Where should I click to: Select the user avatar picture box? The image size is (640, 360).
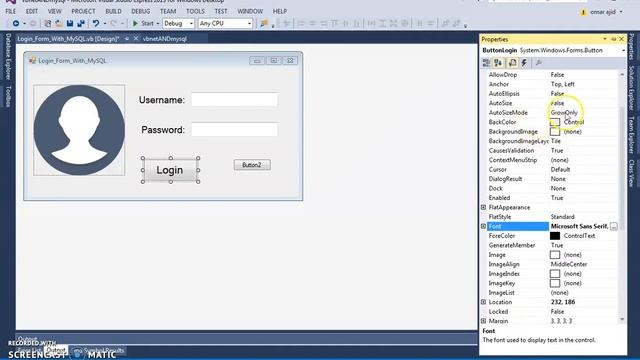pos(79,130)
